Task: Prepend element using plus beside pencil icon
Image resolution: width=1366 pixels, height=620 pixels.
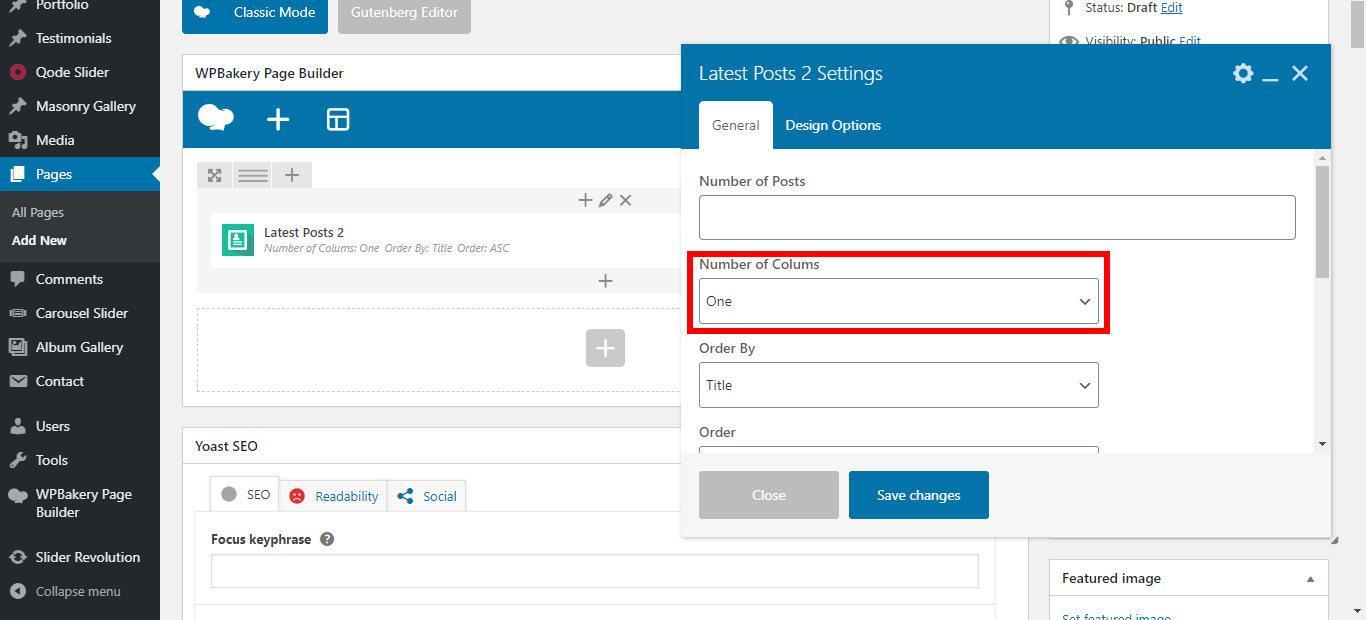Action: pyautogui.click(x=586, y=200)
